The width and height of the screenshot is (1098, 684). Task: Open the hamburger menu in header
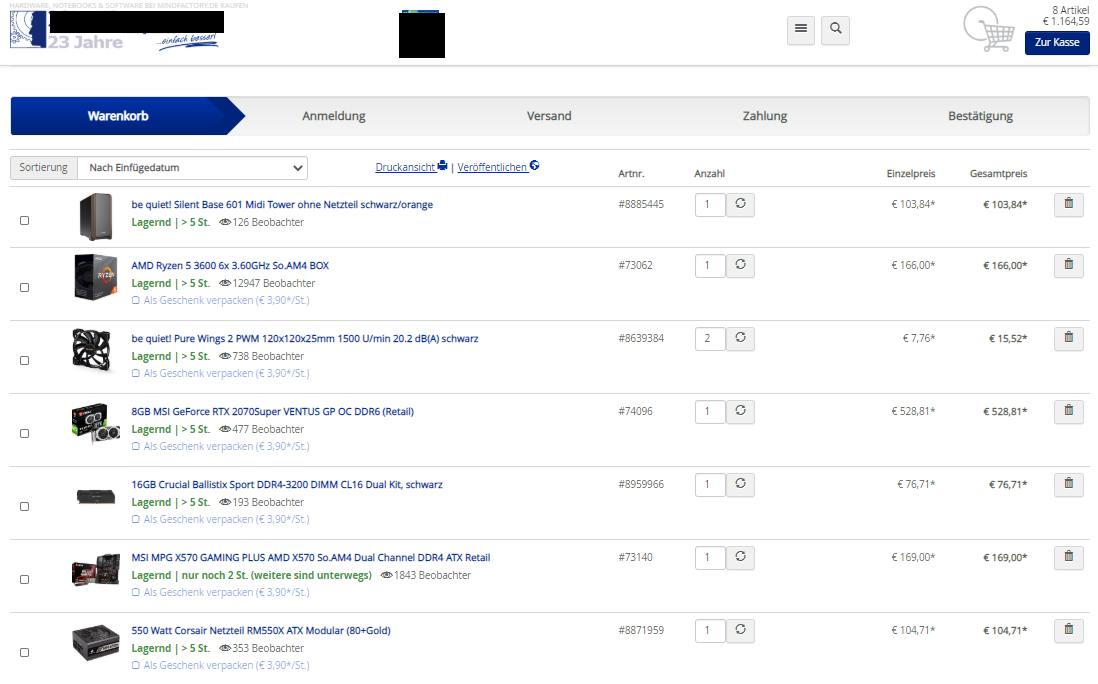pyautogui.click(x=800, y=30)
